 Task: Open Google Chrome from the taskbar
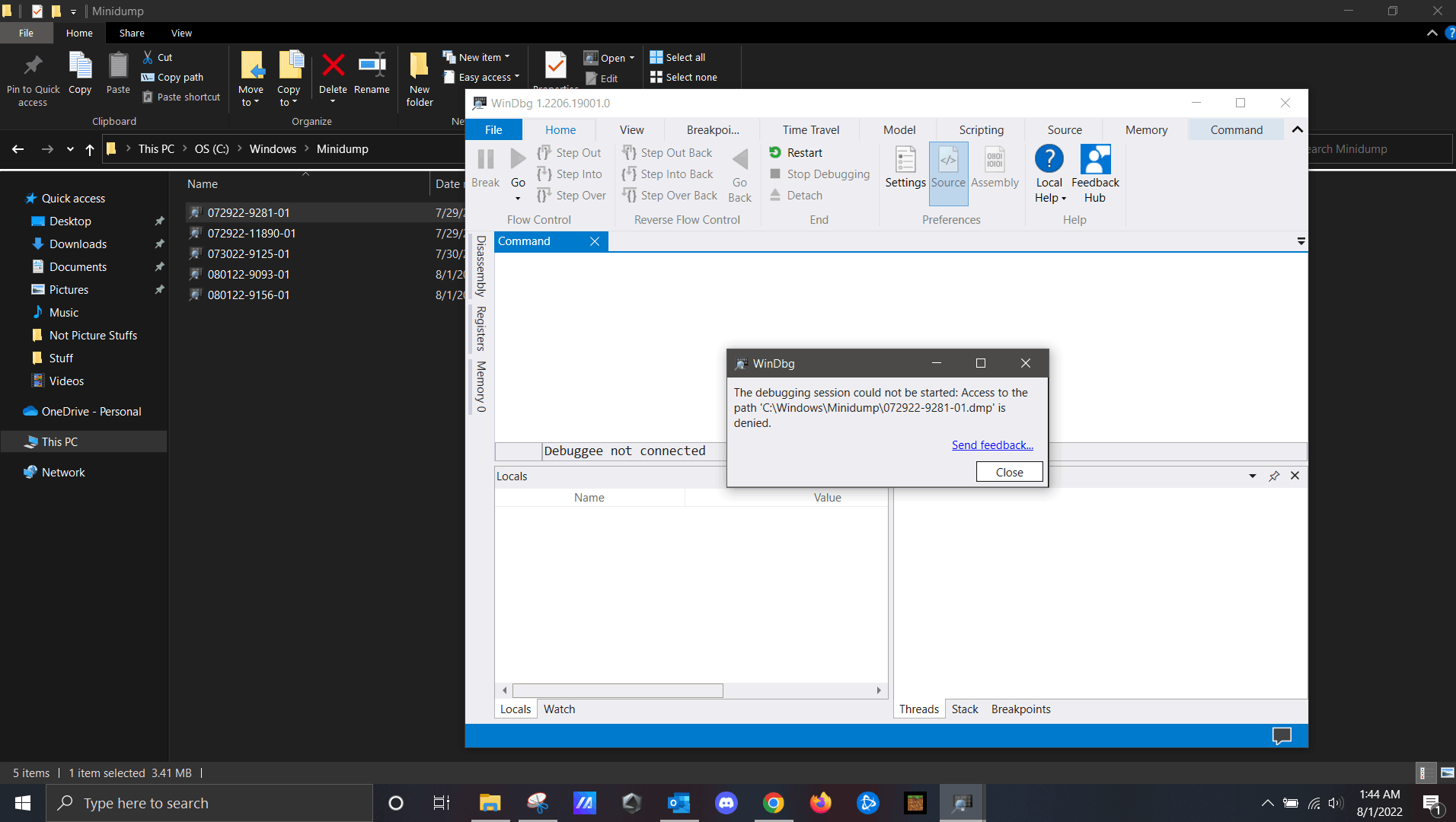tap(773, 803)
